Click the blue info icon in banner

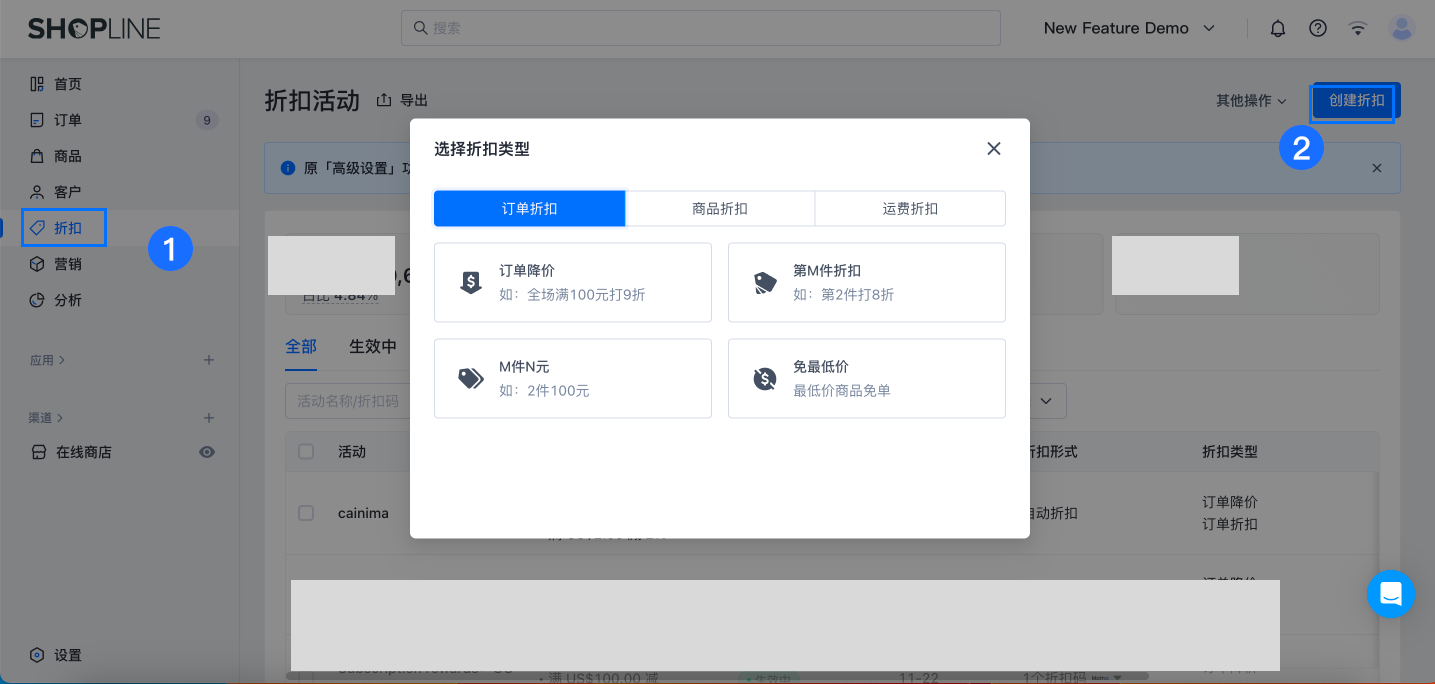[x=288, y=168]
